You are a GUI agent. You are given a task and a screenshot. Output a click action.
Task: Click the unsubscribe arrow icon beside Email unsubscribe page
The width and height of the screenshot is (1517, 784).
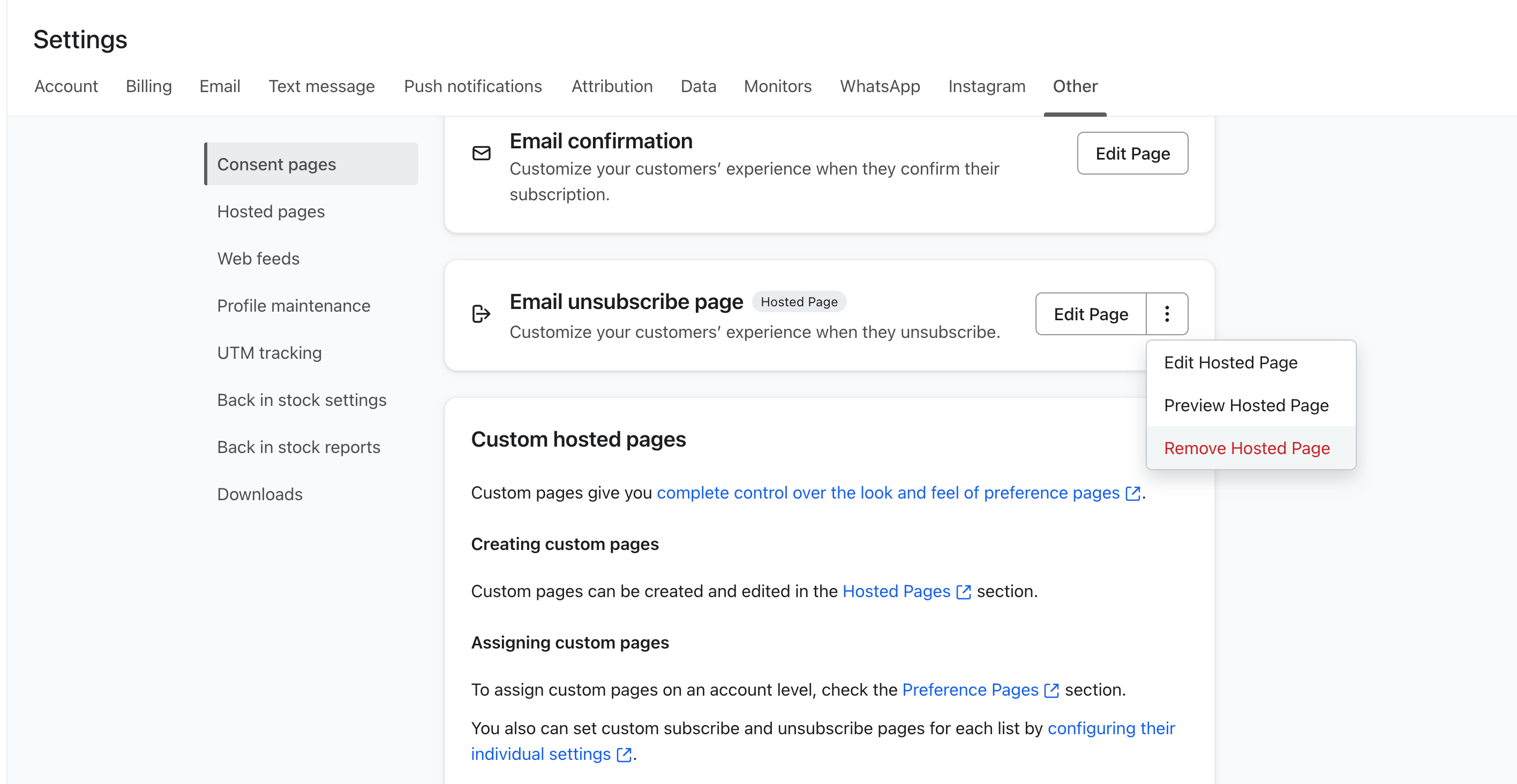click(481, 314)
